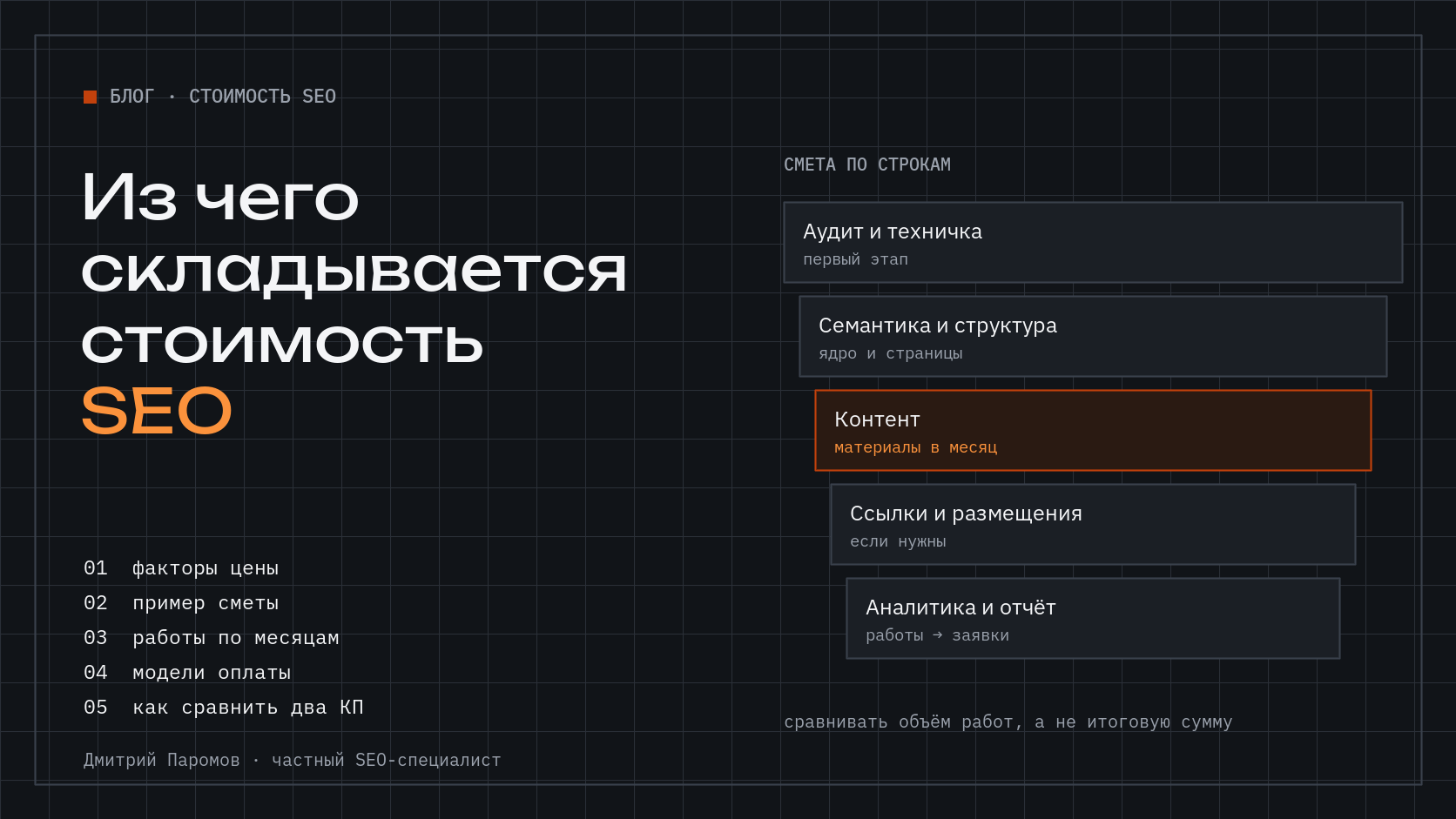Screen dimensions: 1456x819
Task: Click the orange SEO word in headline
Action: 157,411
